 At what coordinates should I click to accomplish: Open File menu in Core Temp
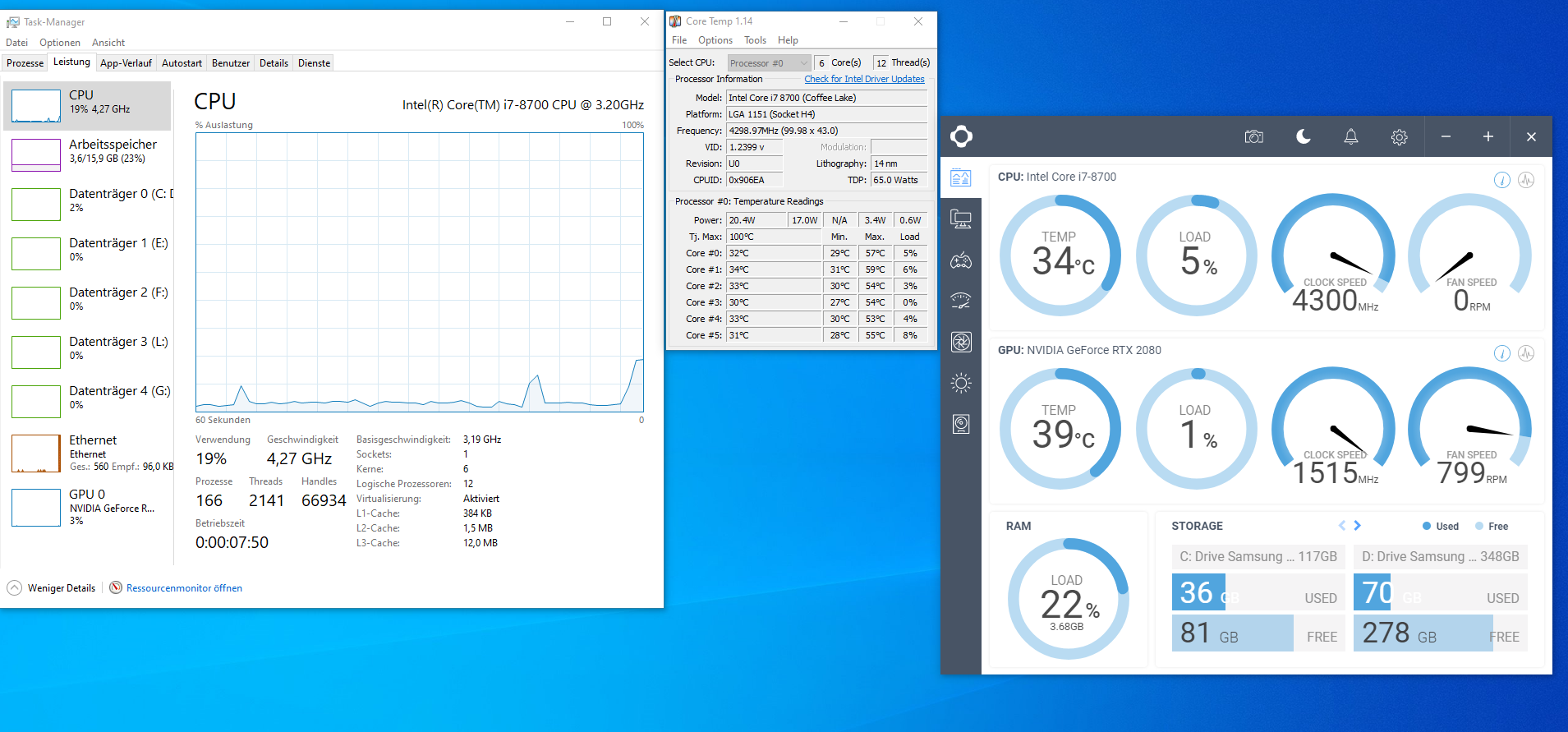click(679, 40)
